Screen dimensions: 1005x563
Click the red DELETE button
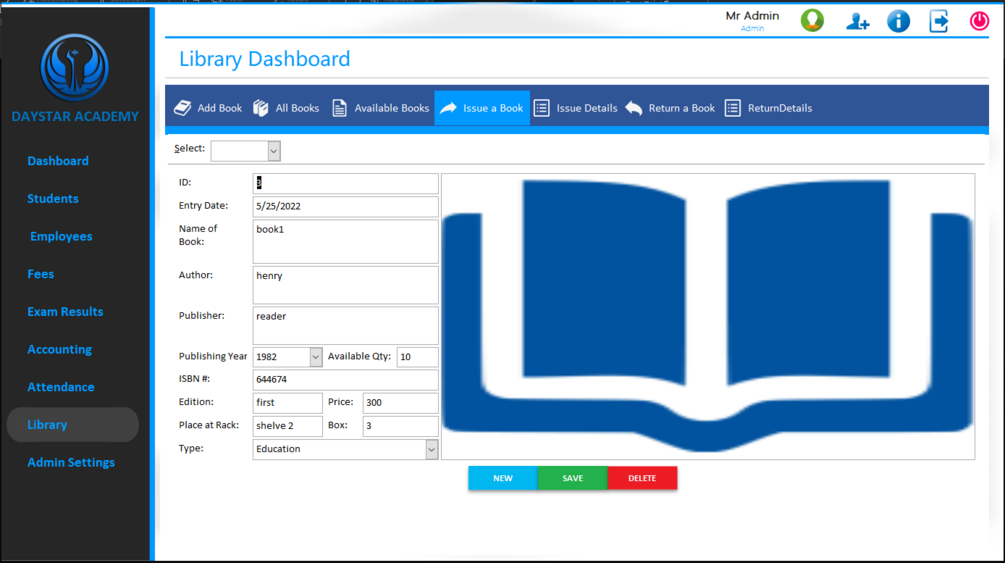(642, 478)
